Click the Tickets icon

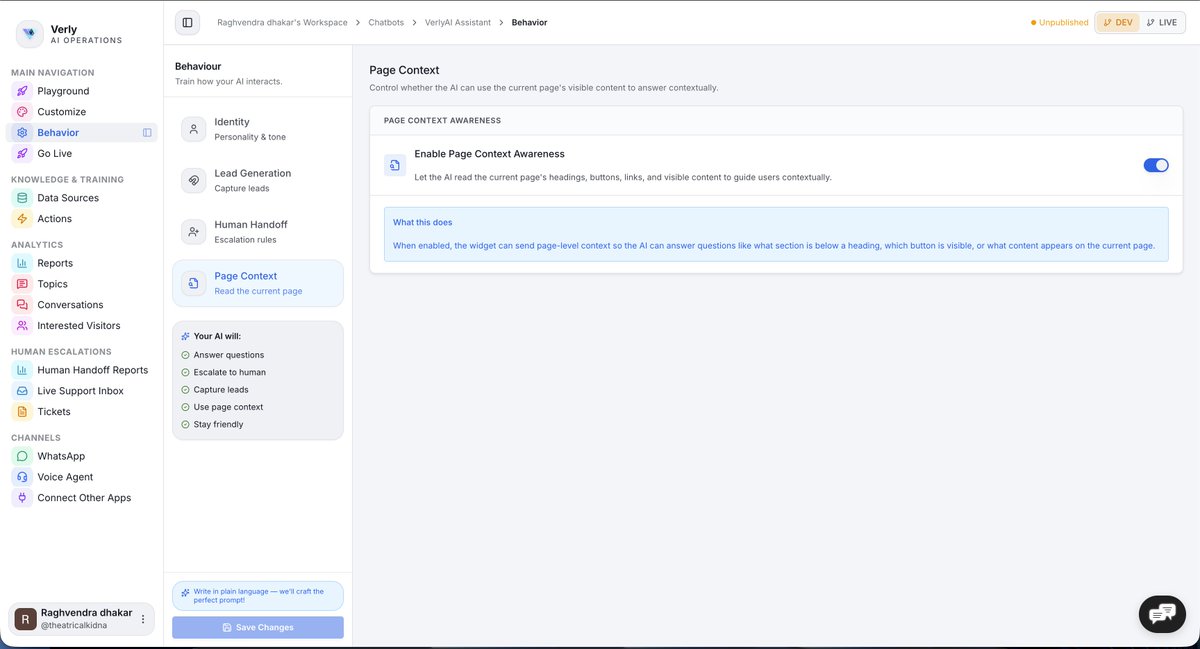coord(21,411)
